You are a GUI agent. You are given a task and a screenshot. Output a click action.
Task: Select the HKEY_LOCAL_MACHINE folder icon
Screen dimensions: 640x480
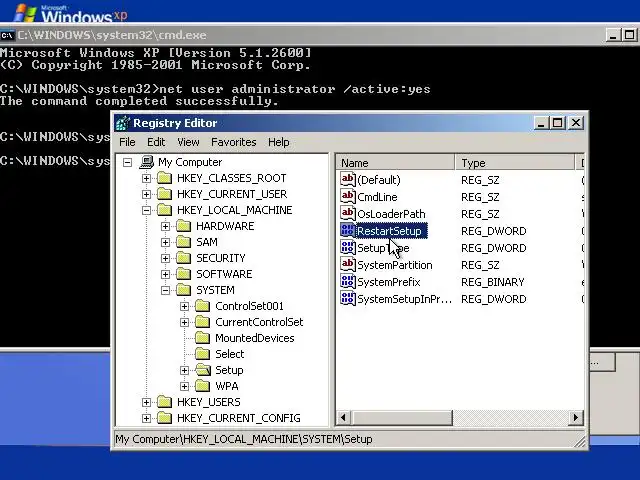[x=164, y=210]
